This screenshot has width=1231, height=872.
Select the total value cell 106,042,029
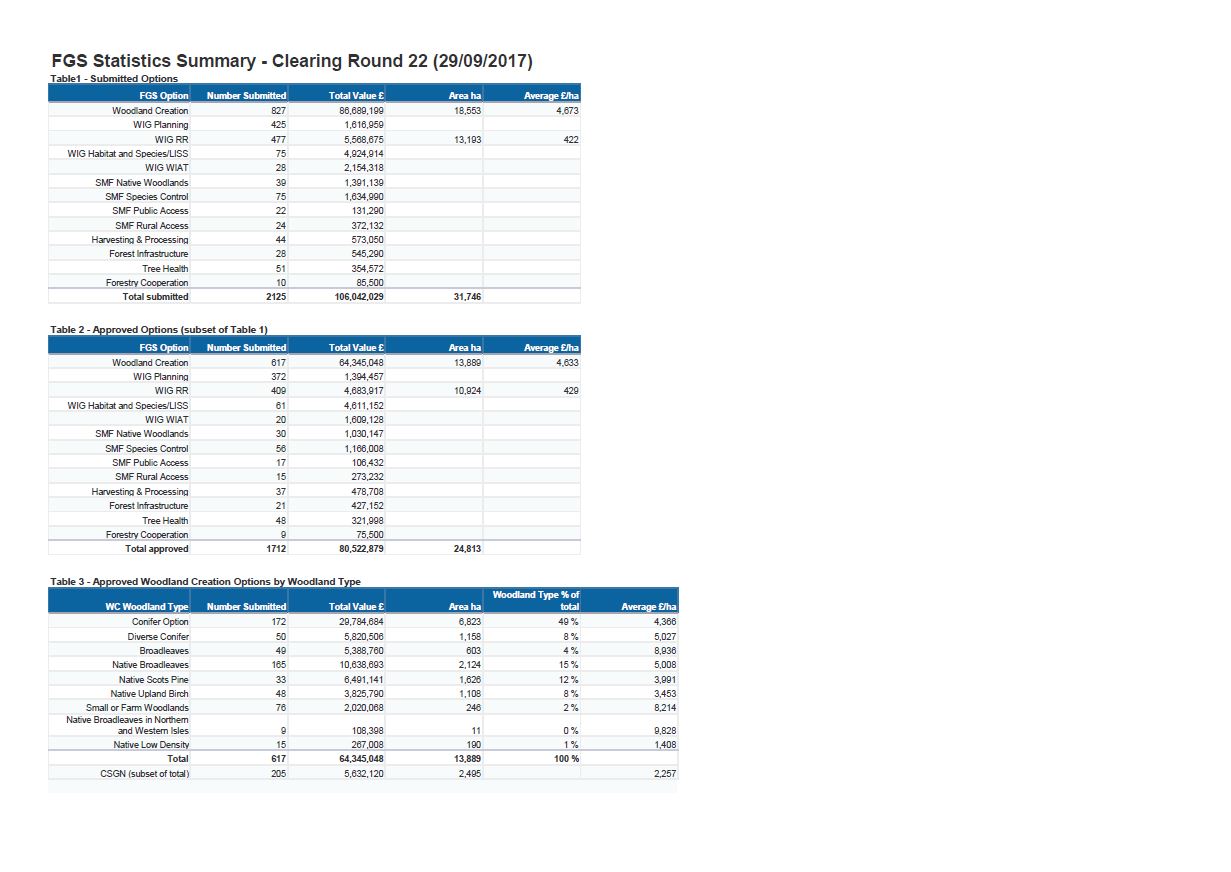click(356, 297)
